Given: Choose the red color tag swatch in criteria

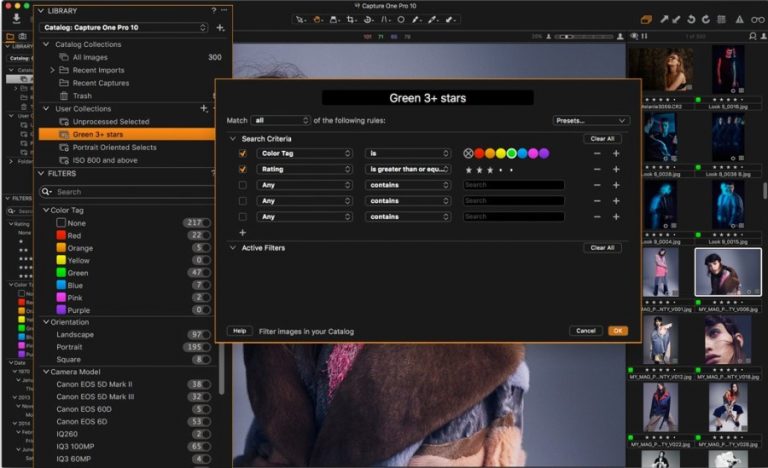Looking at the screenshot, I should pos(479,153).
